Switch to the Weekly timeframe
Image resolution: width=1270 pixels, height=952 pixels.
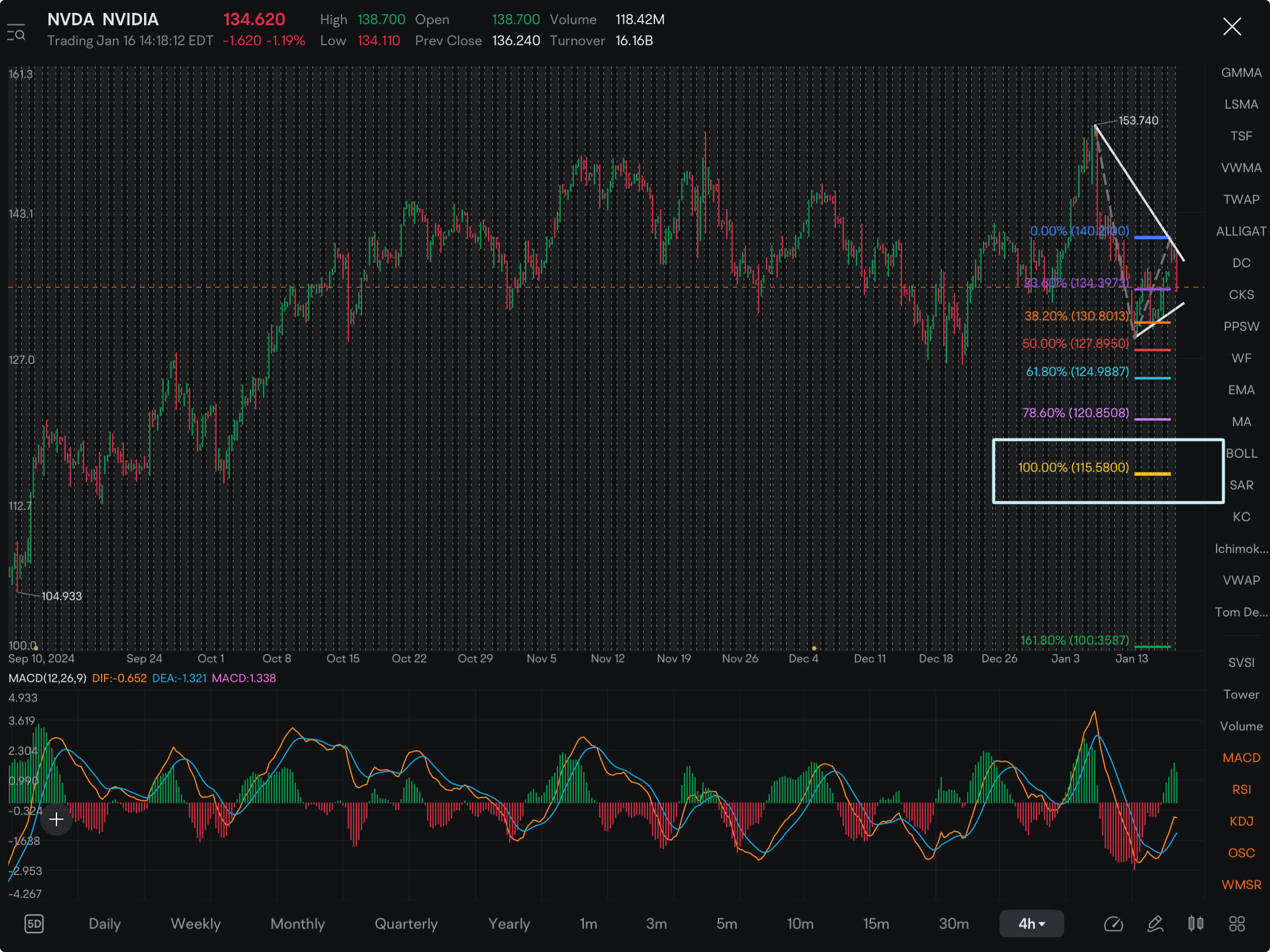point(195,924)
